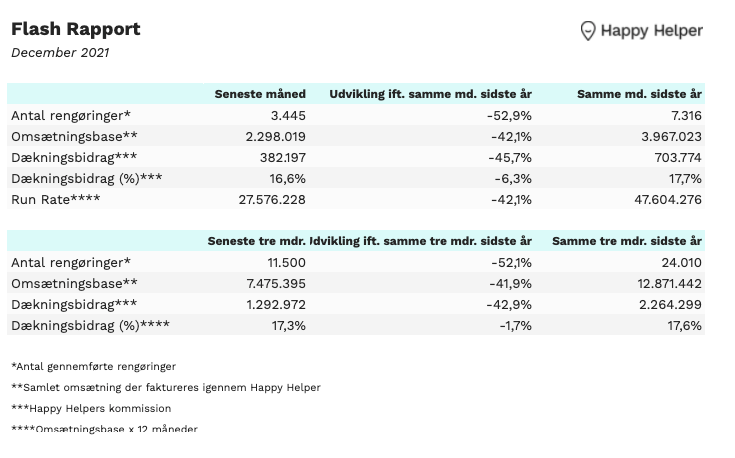The width and height of the screenshot is (735, 458).
Task: Select last year's value 47.604.276
Action: click(668, 200)
